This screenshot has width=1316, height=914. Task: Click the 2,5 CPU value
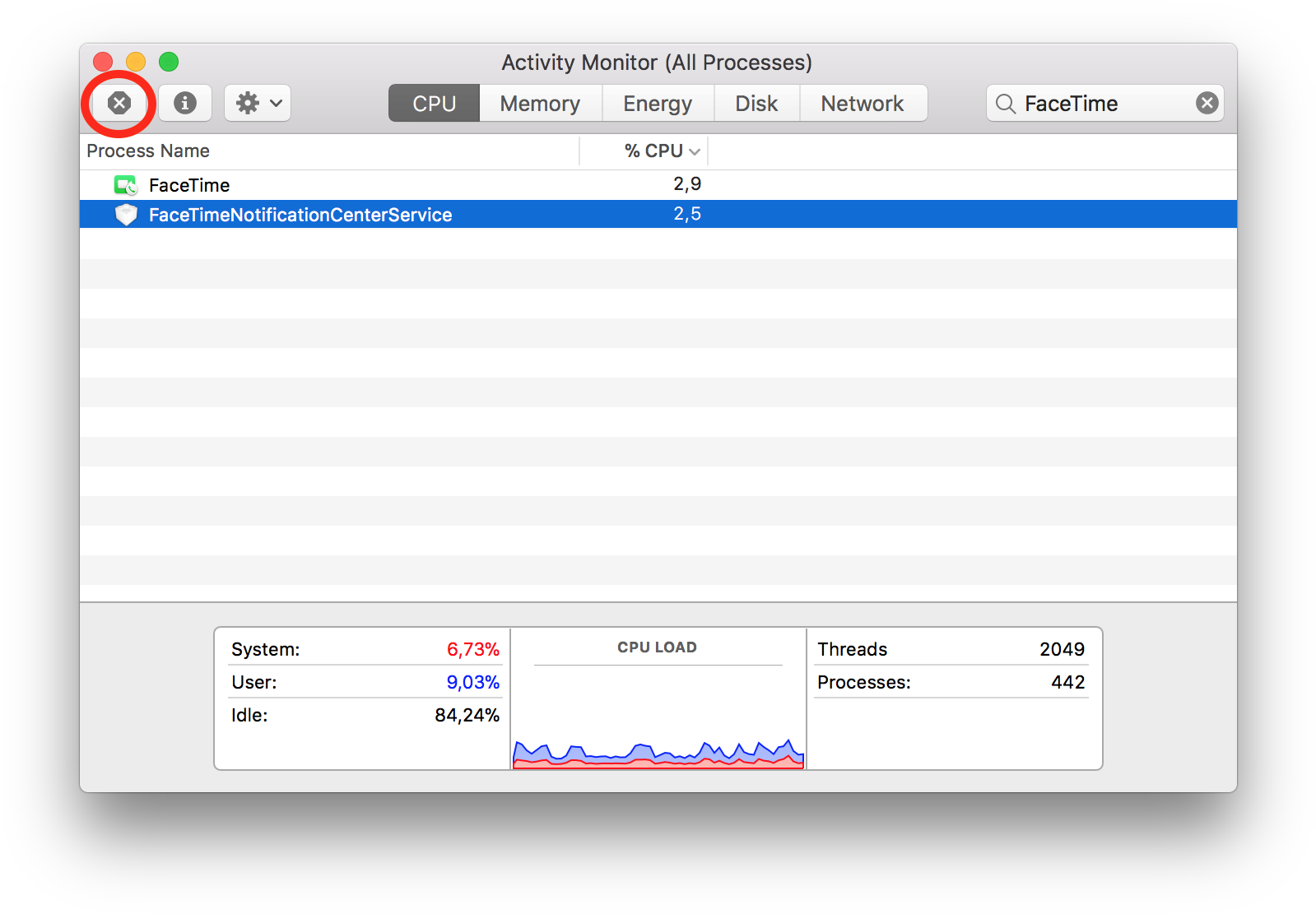tap(687, 214)
